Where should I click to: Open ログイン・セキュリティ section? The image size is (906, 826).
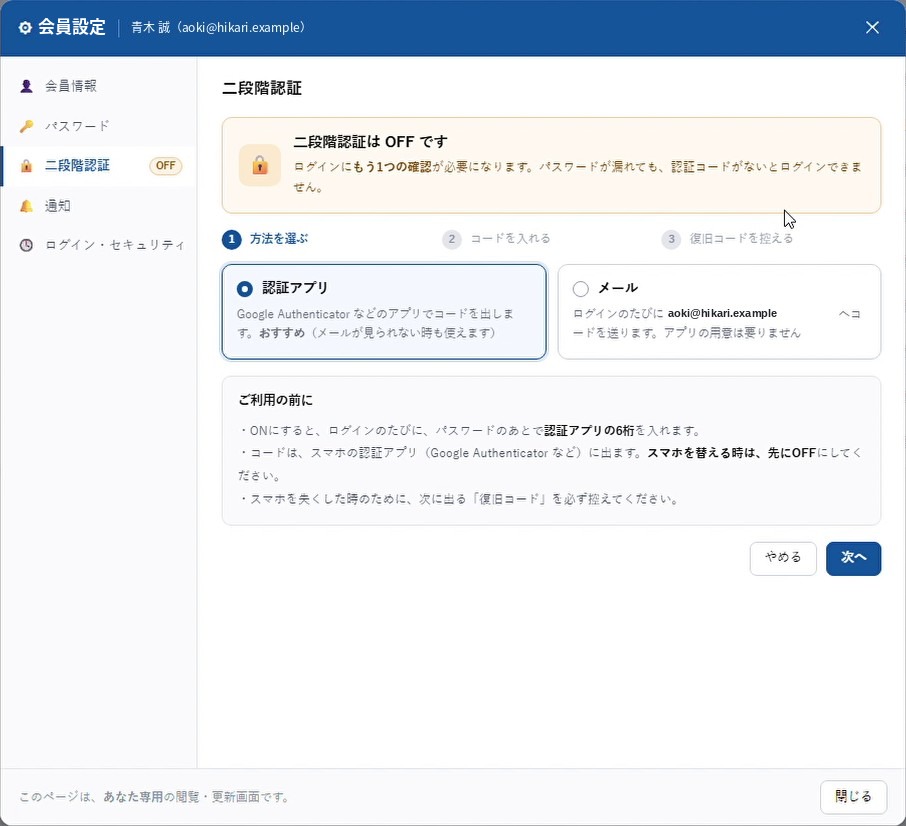pos(99,245)
